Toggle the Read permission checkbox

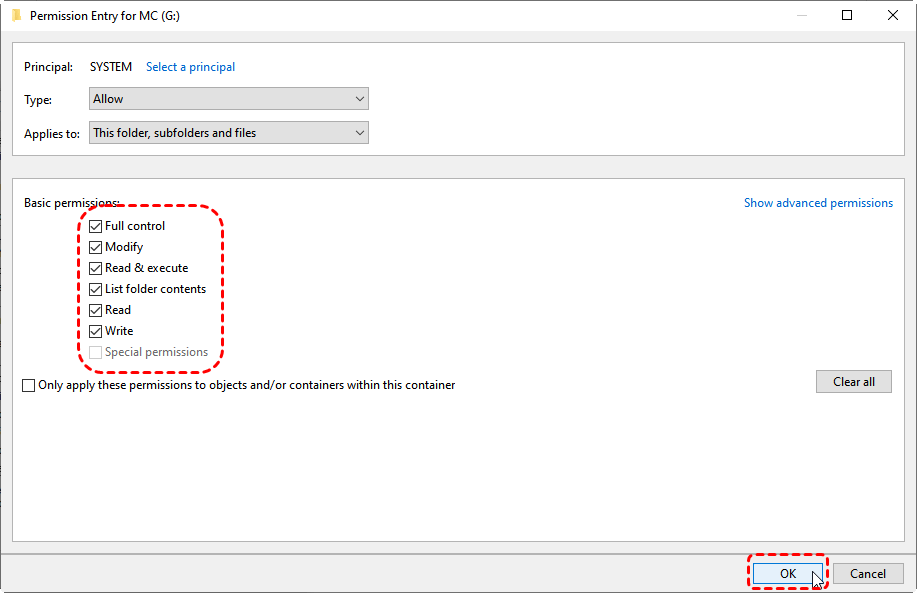pyautogui.click(x=96, y=310)
